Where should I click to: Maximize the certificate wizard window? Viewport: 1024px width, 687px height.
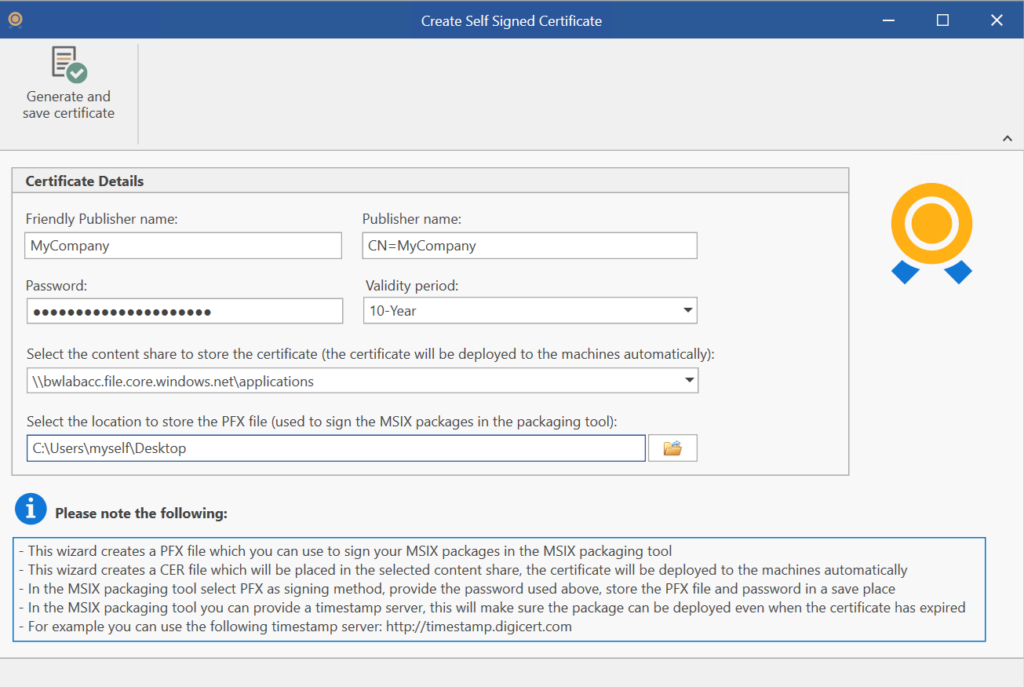942,20
